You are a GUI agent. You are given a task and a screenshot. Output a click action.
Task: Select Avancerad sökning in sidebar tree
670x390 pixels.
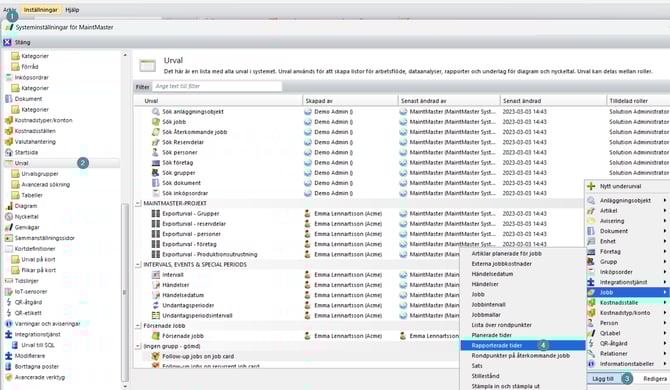[x=46, y=185]
